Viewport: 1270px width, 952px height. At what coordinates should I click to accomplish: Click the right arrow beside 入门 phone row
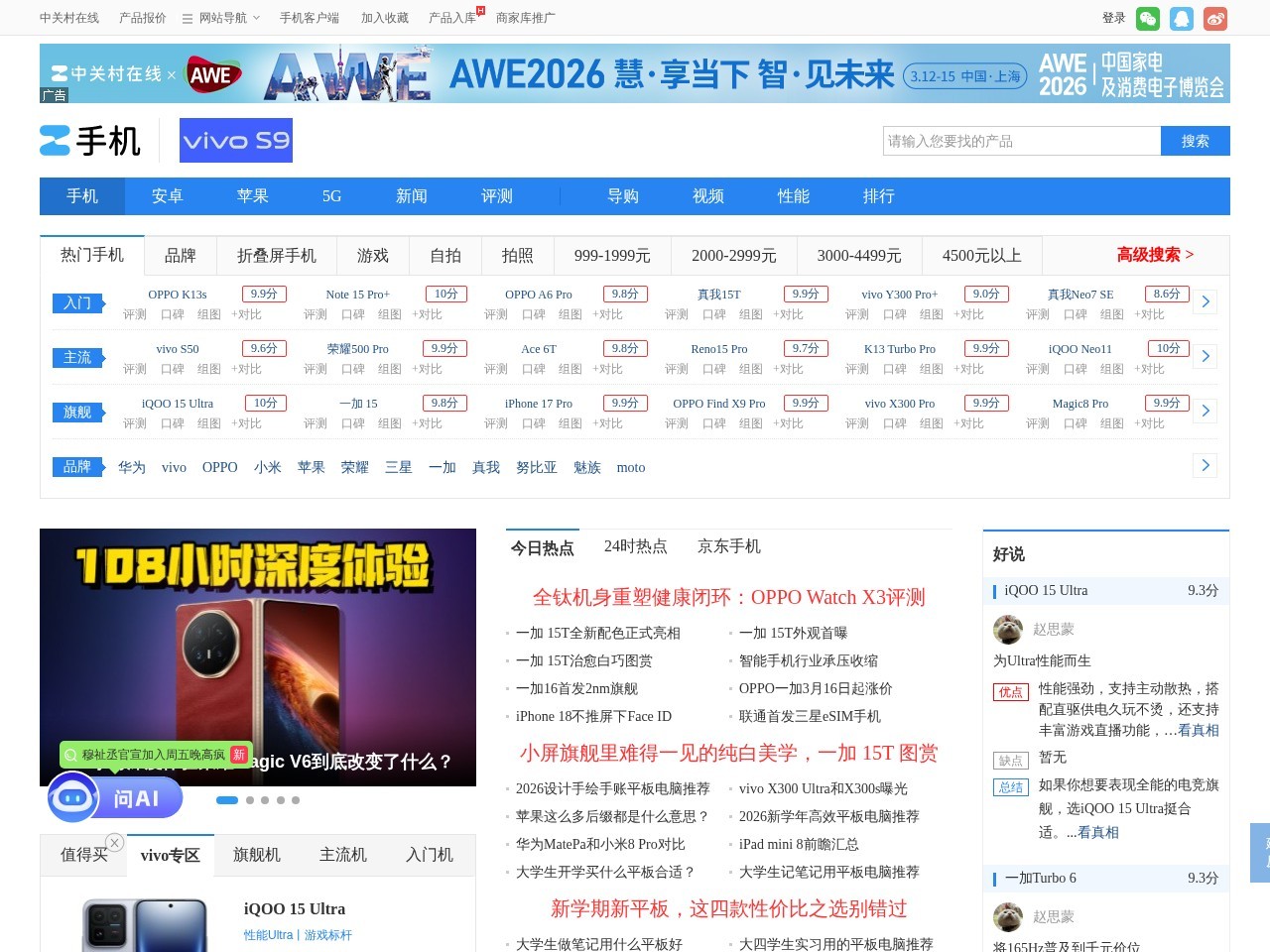coord(1205,301)
